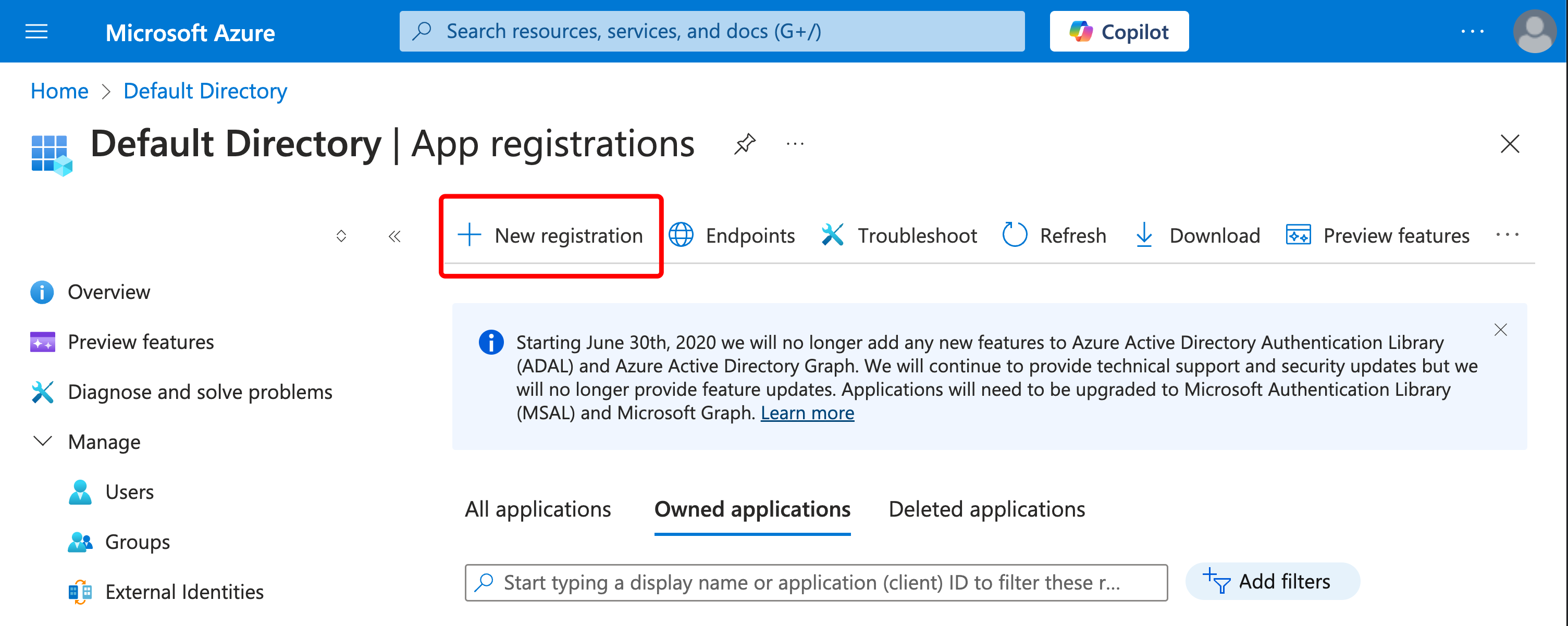Open Groups in the Manage section
Viewport: 1568px width, 626px height.
coord(137,542)
